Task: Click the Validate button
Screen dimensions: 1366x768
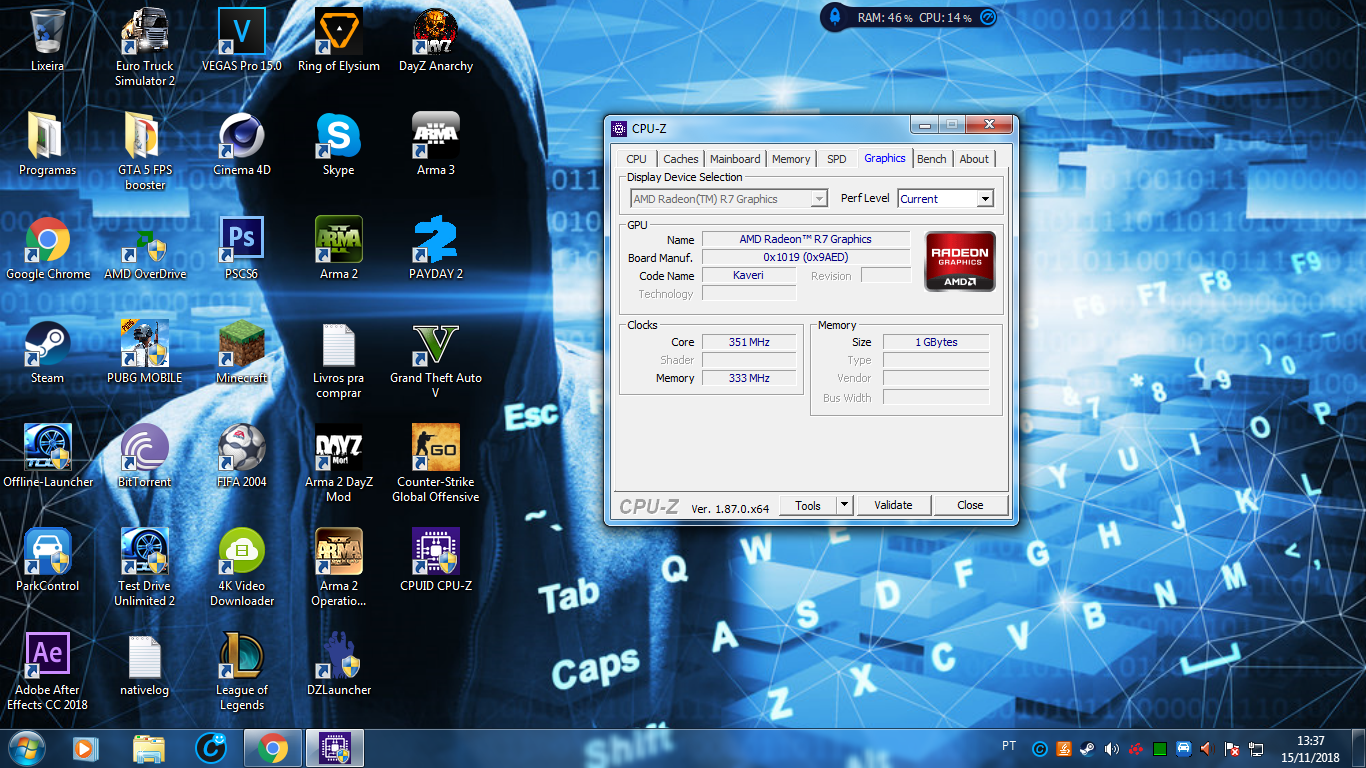Action: pyautogui.click(x=893, y=505)
